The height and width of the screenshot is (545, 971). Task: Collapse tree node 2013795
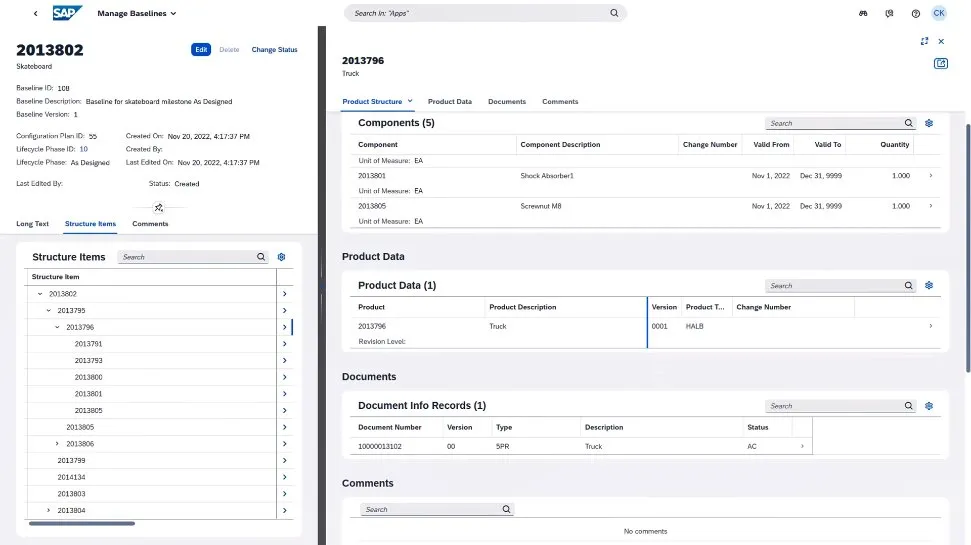click(x=49, y=311)
